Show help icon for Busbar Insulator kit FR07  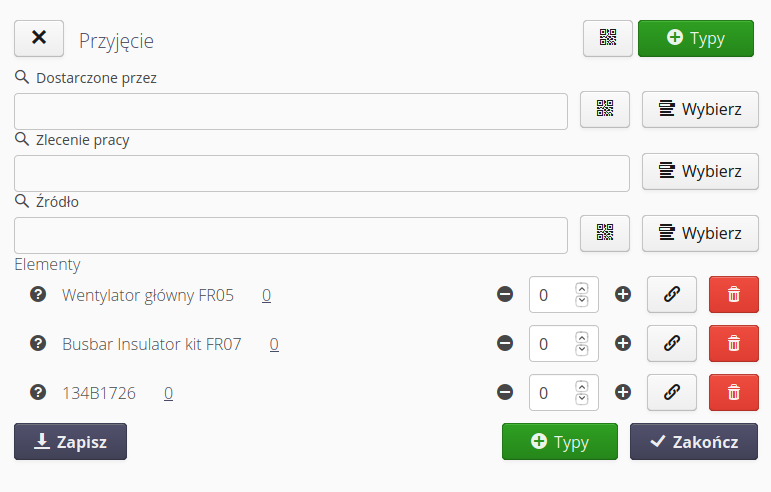coord(39,343)
